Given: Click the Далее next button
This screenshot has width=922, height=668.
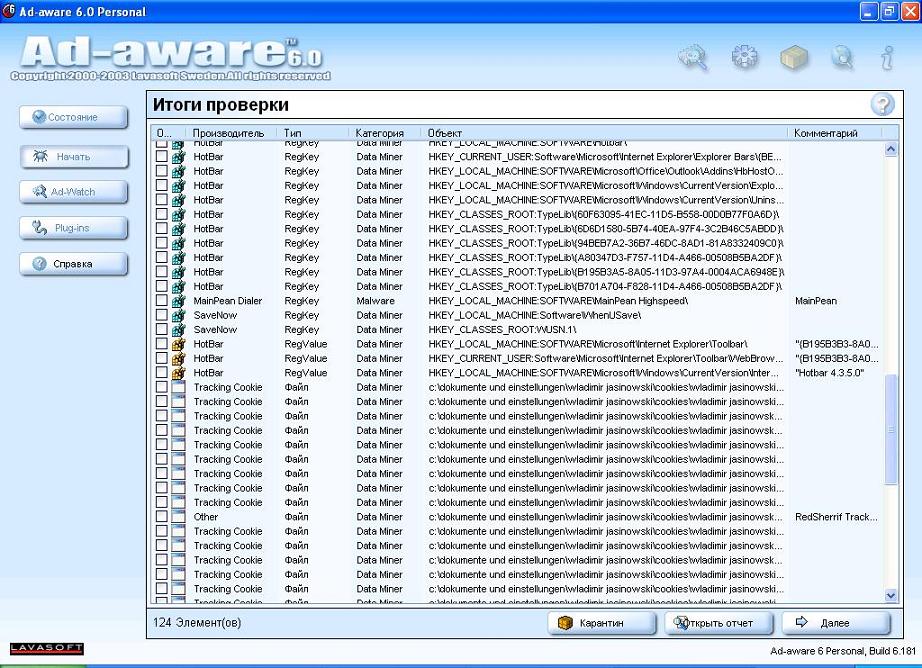Looking at the screenshot, I should (x=836, y=623).
